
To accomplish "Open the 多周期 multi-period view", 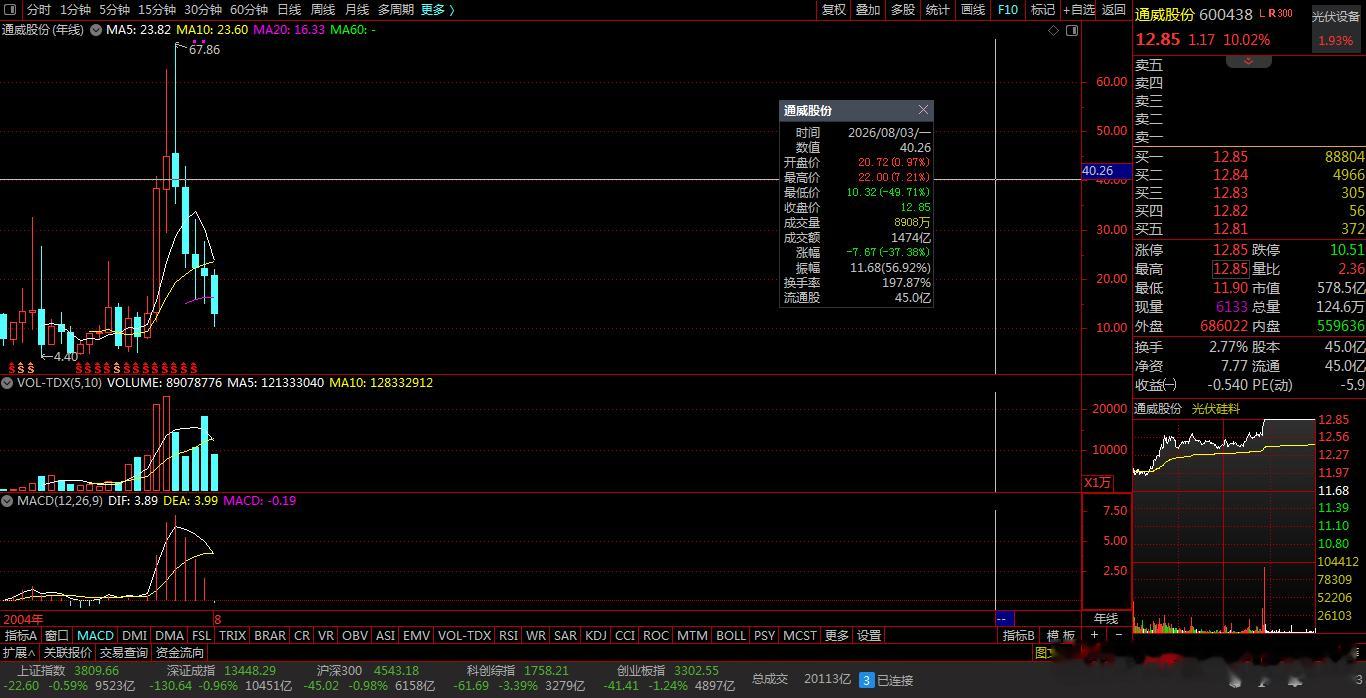I will pyautogui.click(x=396, y=9).
